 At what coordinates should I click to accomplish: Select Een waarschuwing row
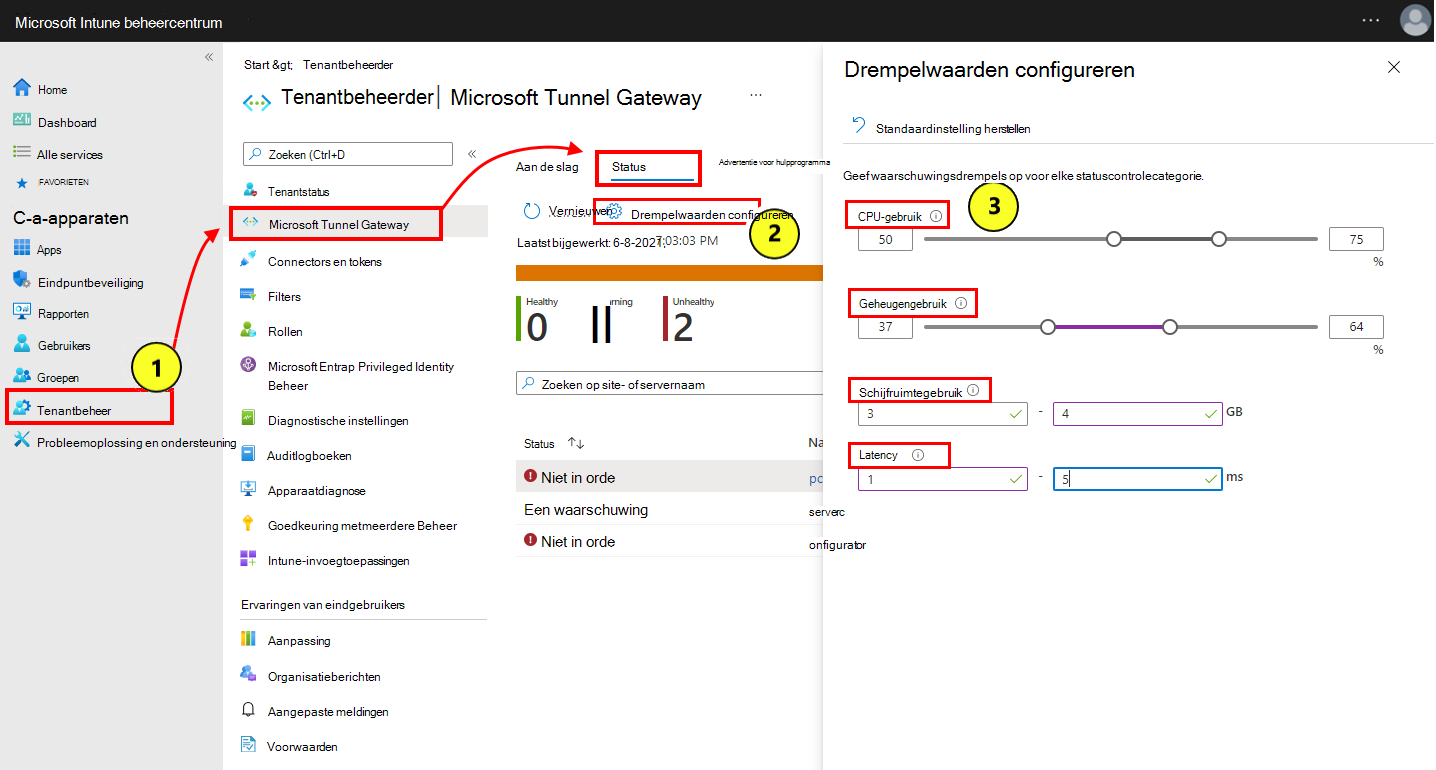point(670,510)
